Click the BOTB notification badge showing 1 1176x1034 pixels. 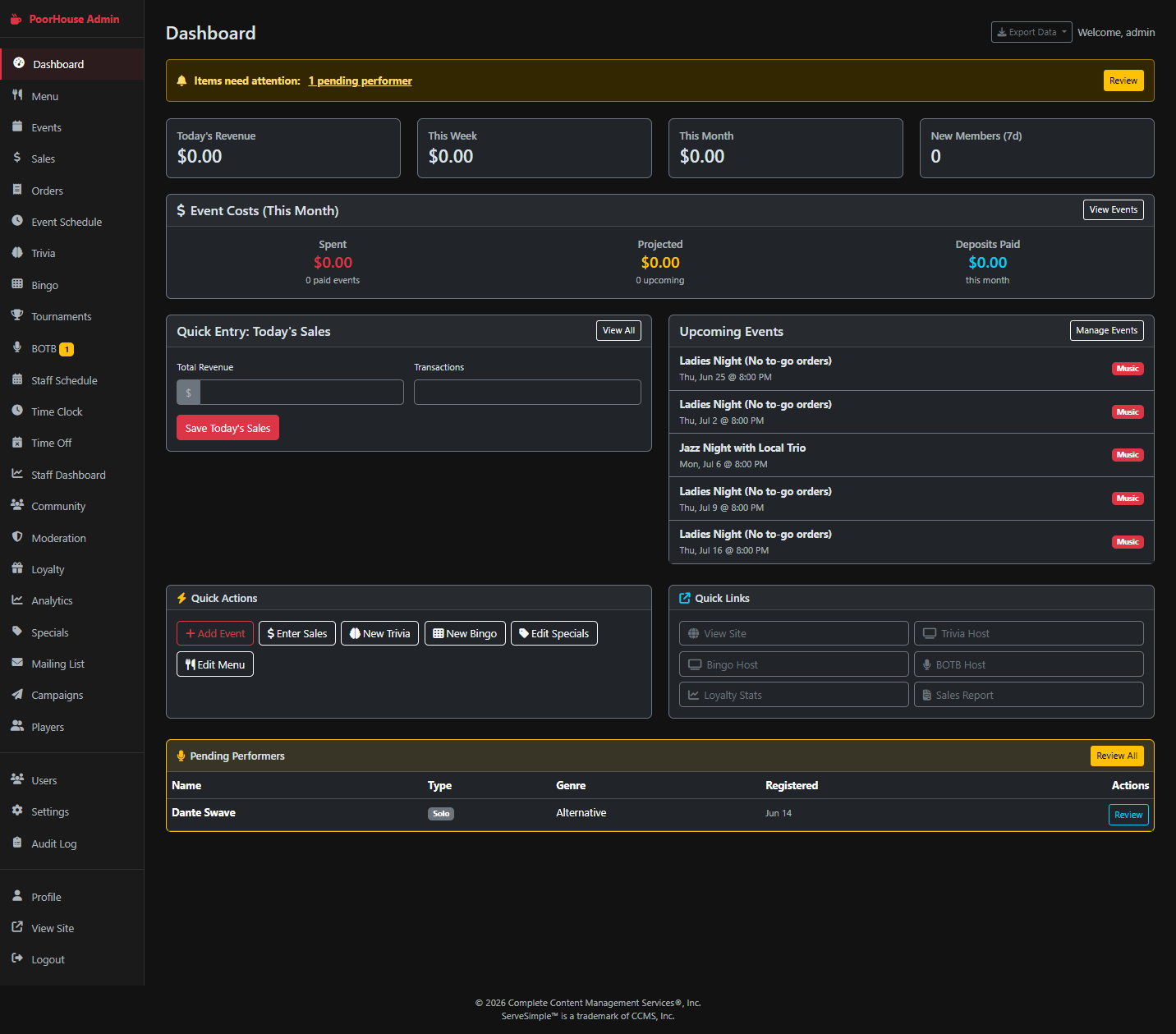67,349
